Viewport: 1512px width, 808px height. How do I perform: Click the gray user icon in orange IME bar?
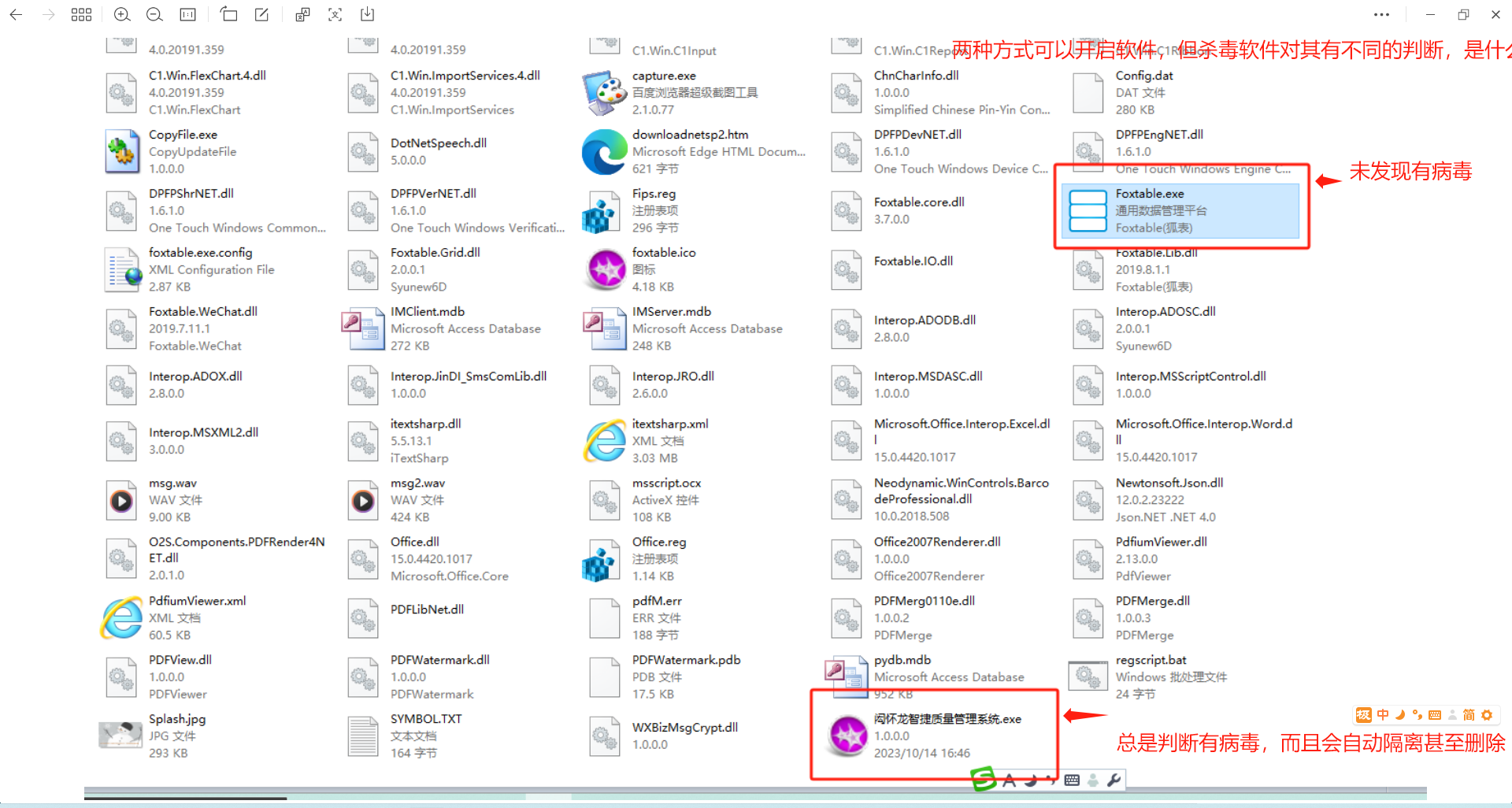coord(1452,715)
